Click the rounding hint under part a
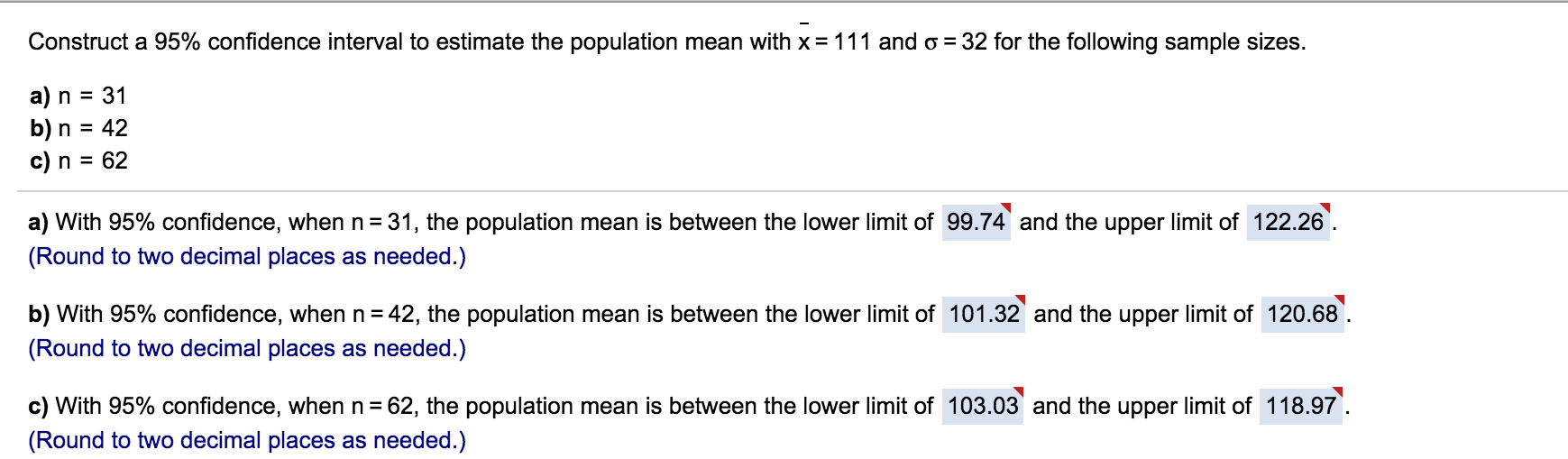The height and width of the screenshot is (459, 1568). [x=247, y=257]
